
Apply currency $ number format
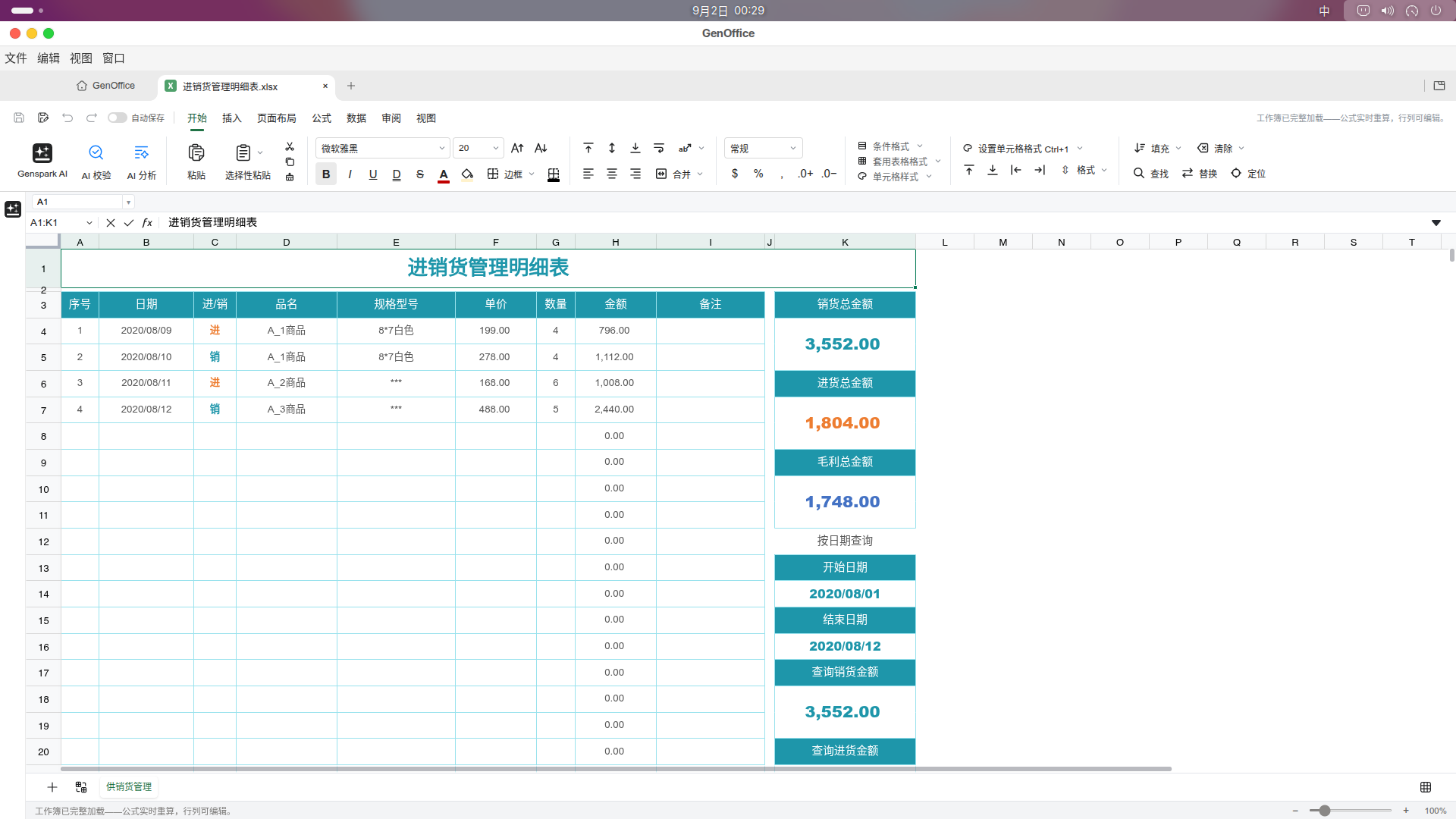pyautogui.click(x=735, y=174)
